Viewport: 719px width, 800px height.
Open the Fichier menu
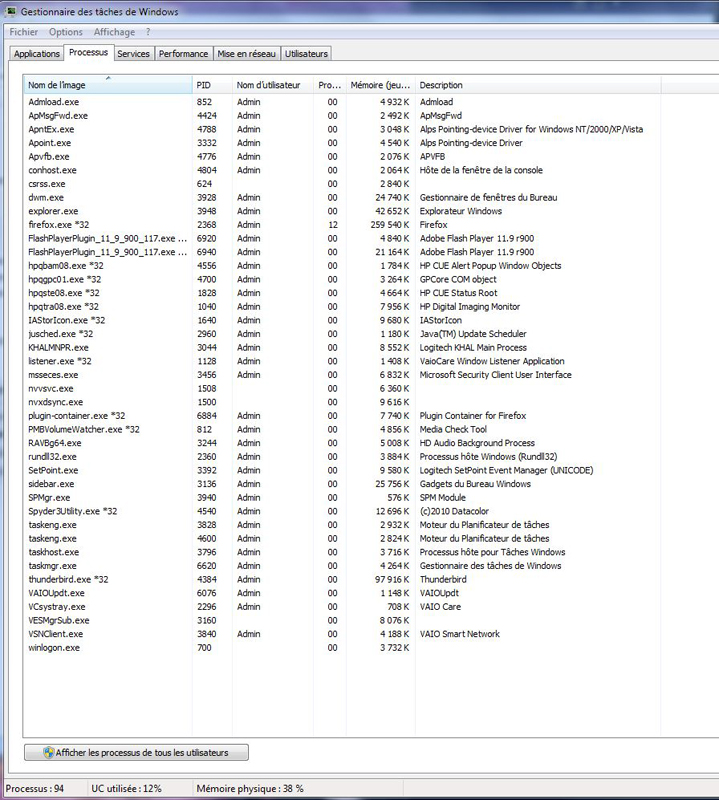23,32
